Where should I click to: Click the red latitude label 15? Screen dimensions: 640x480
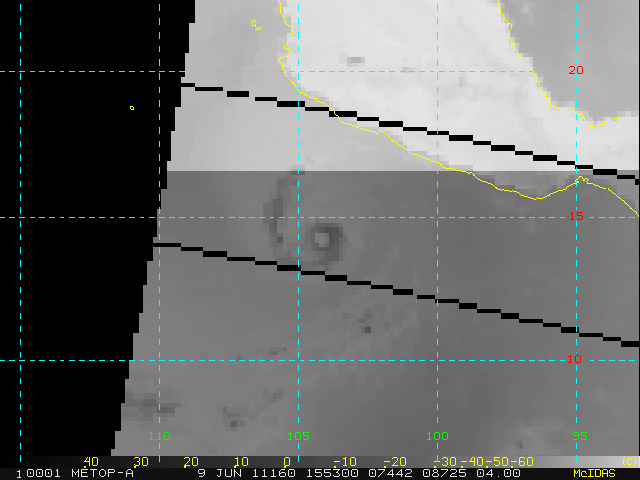tap(575, 216)
